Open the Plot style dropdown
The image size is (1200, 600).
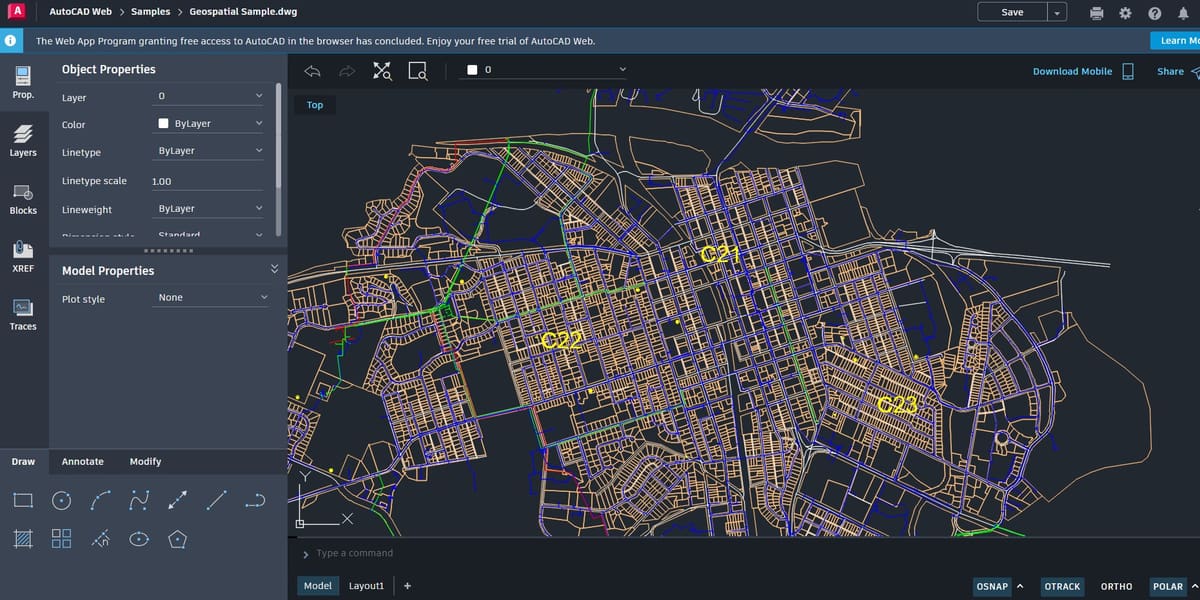[212, 298]
